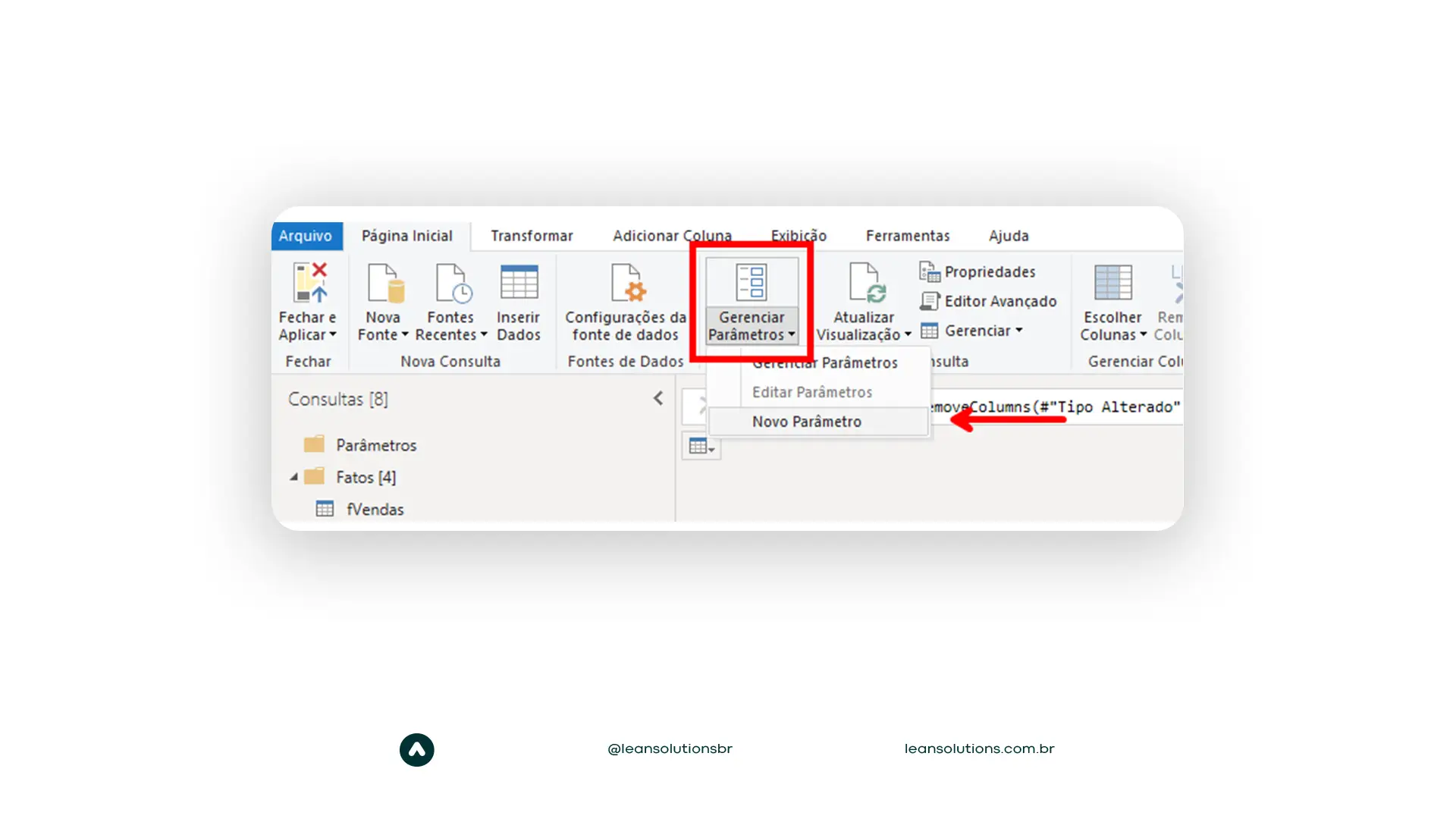The height and width of the screenshot is (819, 1456).
Task: Click the table options icon dropdown
Action: 701,447
